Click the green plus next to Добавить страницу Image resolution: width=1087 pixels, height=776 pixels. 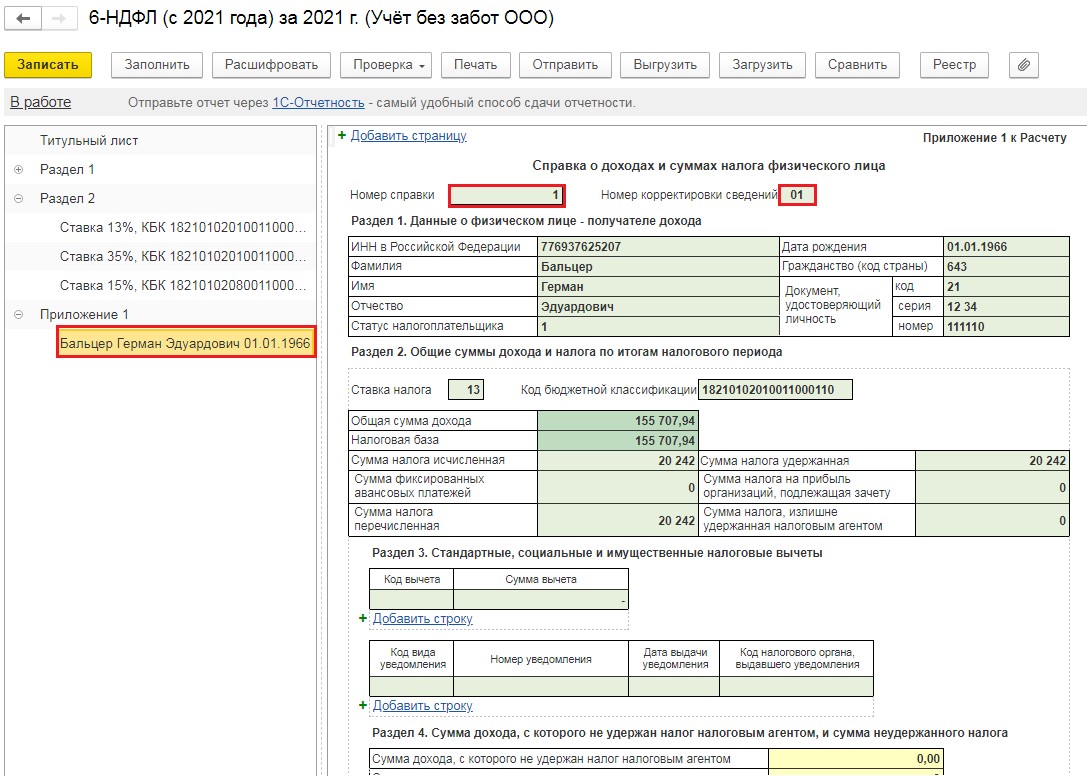point(342,135)
